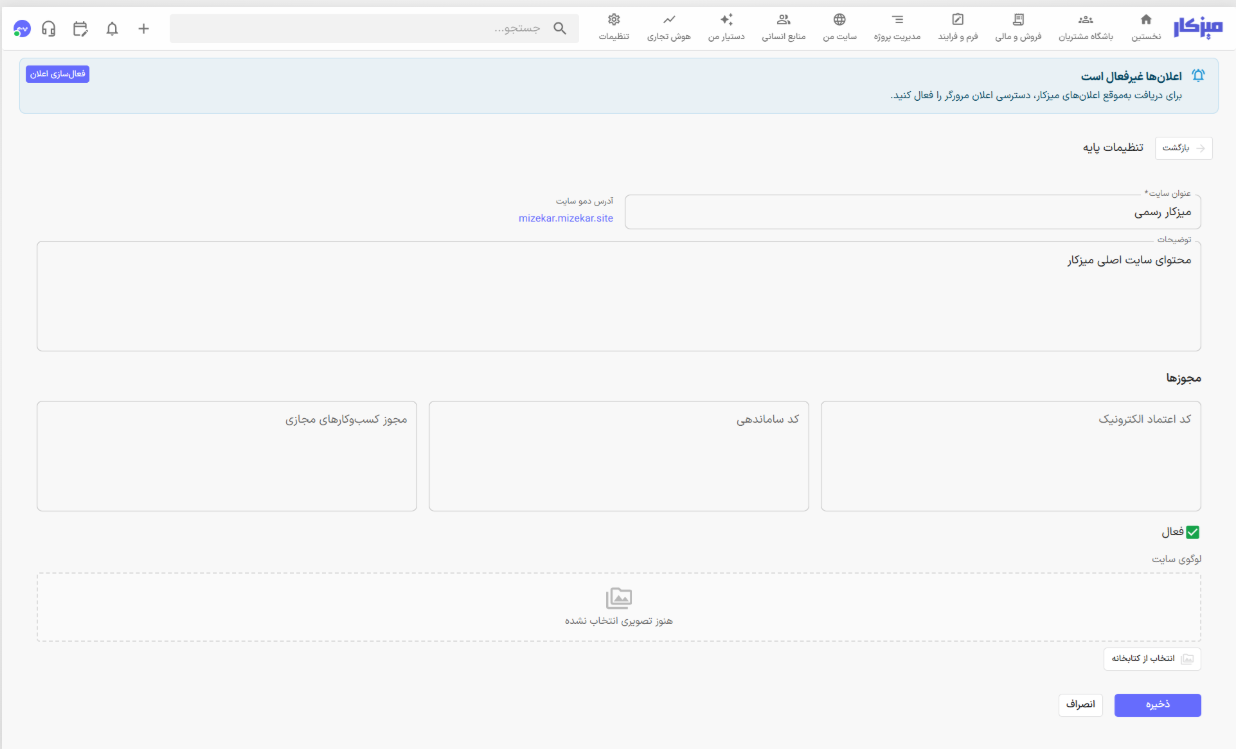The height and width of the screenshot is (749, 1236).
Task: Open the باشگاه مشتریان menu
Action: point(1085,27)
